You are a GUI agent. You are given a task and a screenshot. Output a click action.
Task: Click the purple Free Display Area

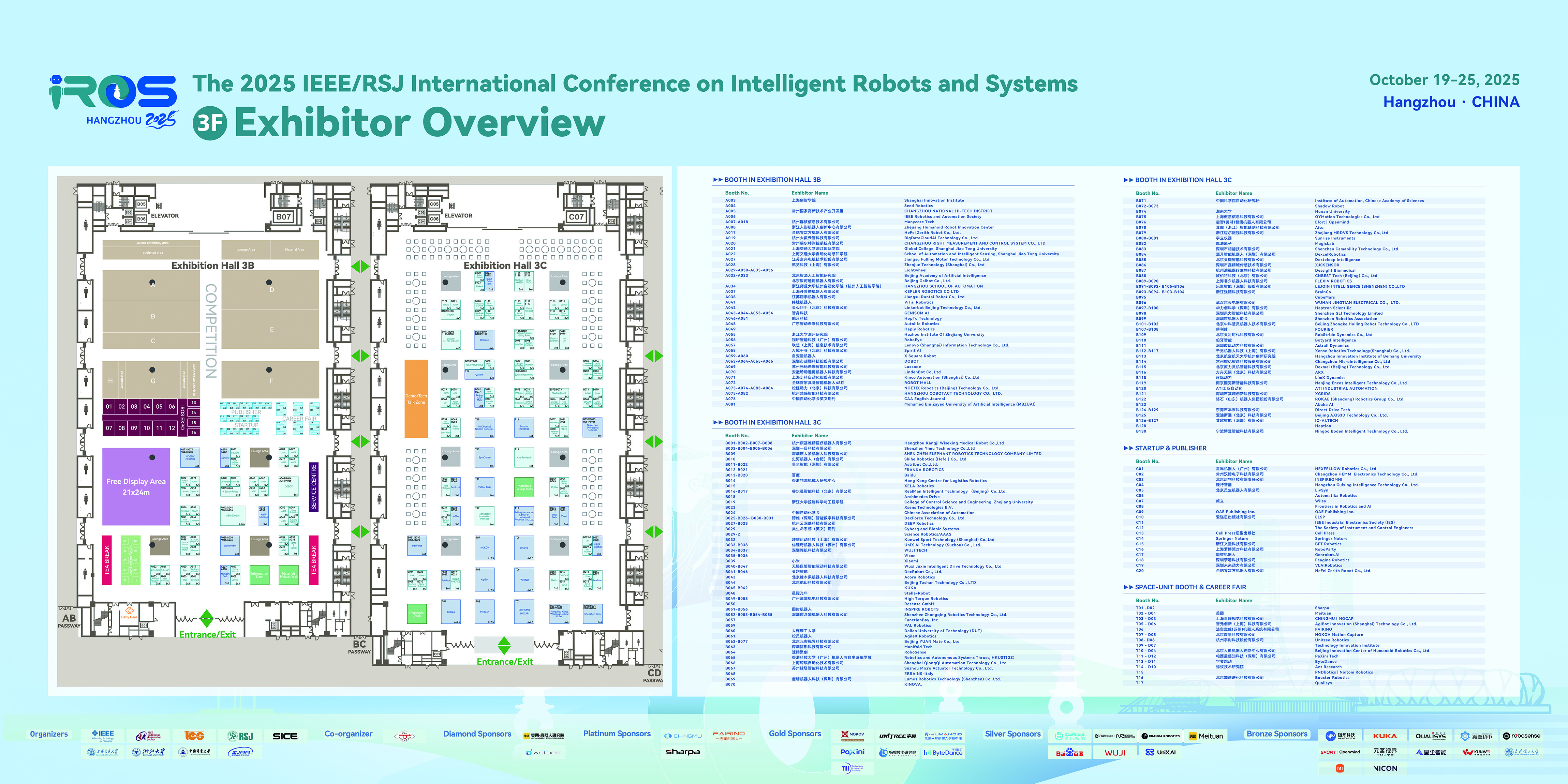pos(136,486)
